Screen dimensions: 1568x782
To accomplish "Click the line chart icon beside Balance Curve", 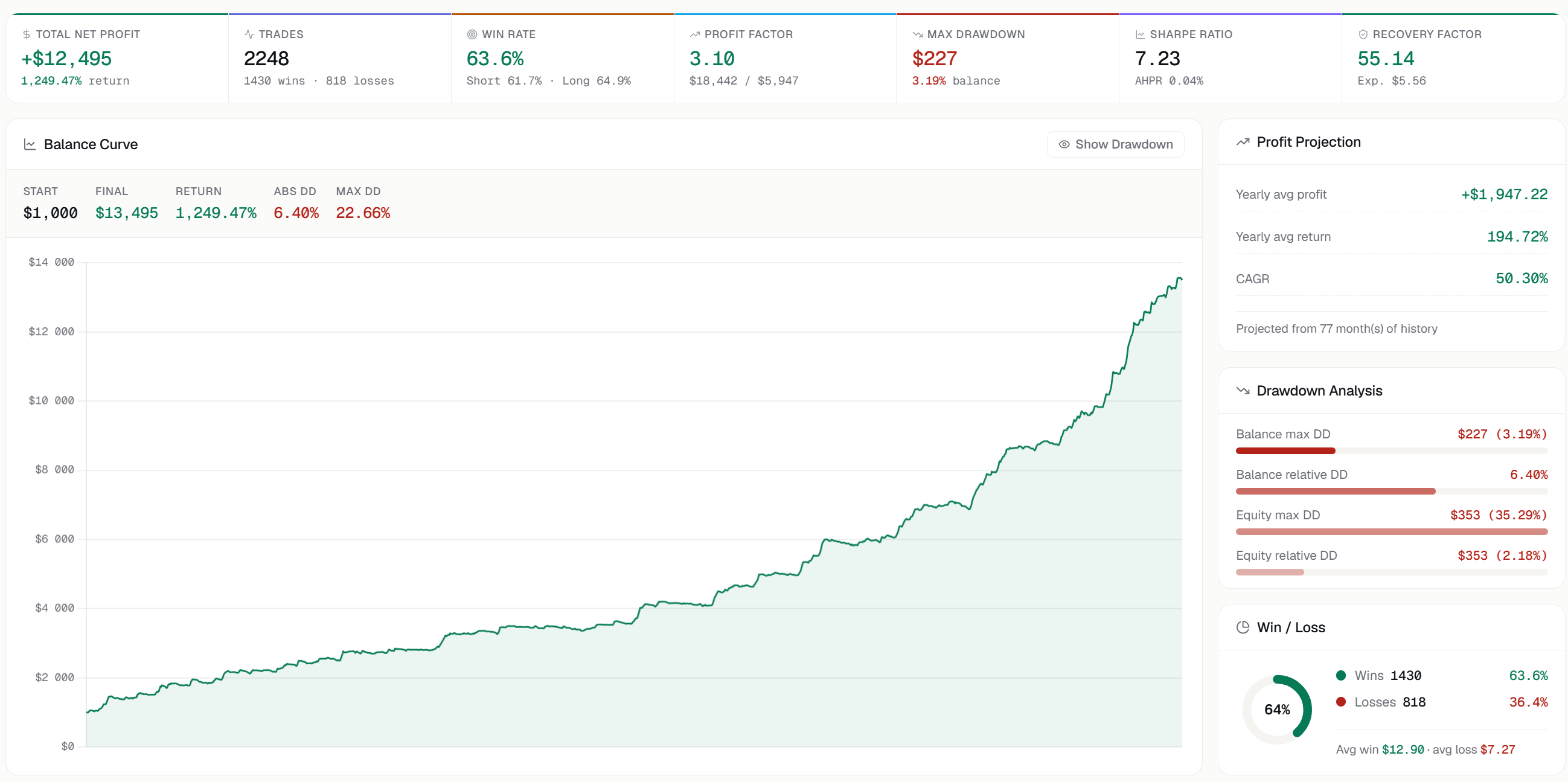I will 29,144.
